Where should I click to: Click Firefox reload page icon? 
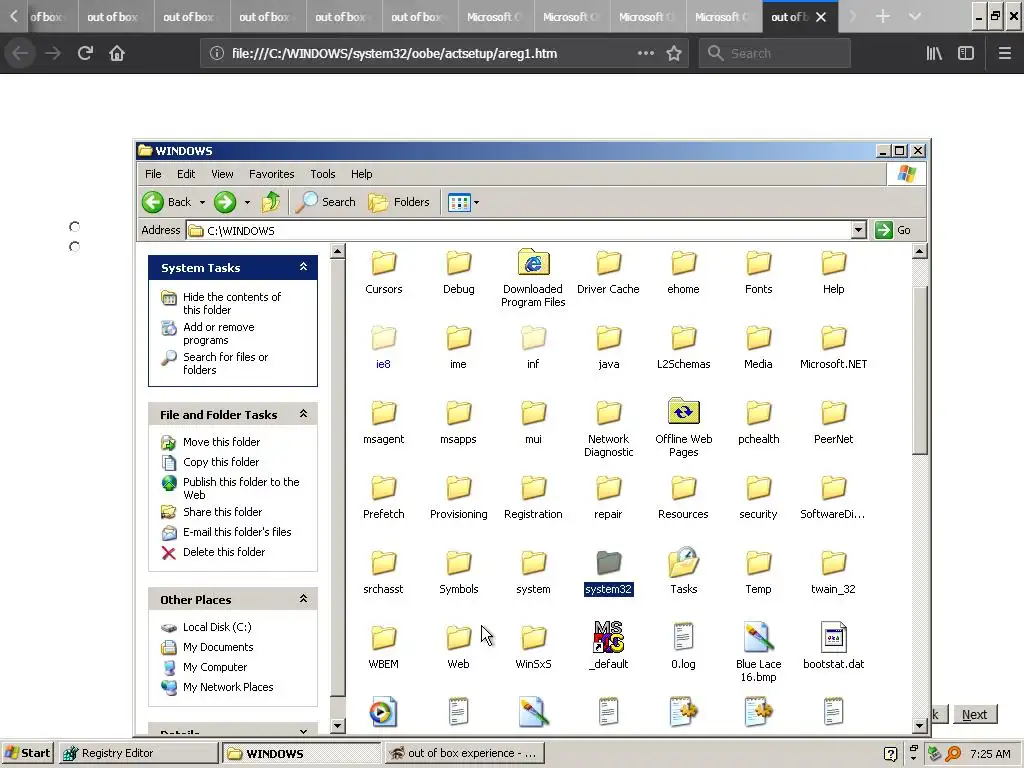pyautogui.click(x=85, y=53)
